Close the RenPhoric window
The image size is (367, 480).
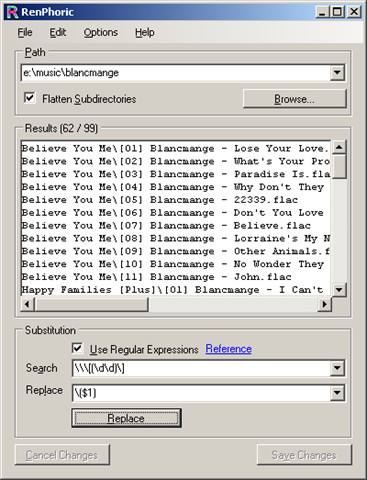coord(354,12)
